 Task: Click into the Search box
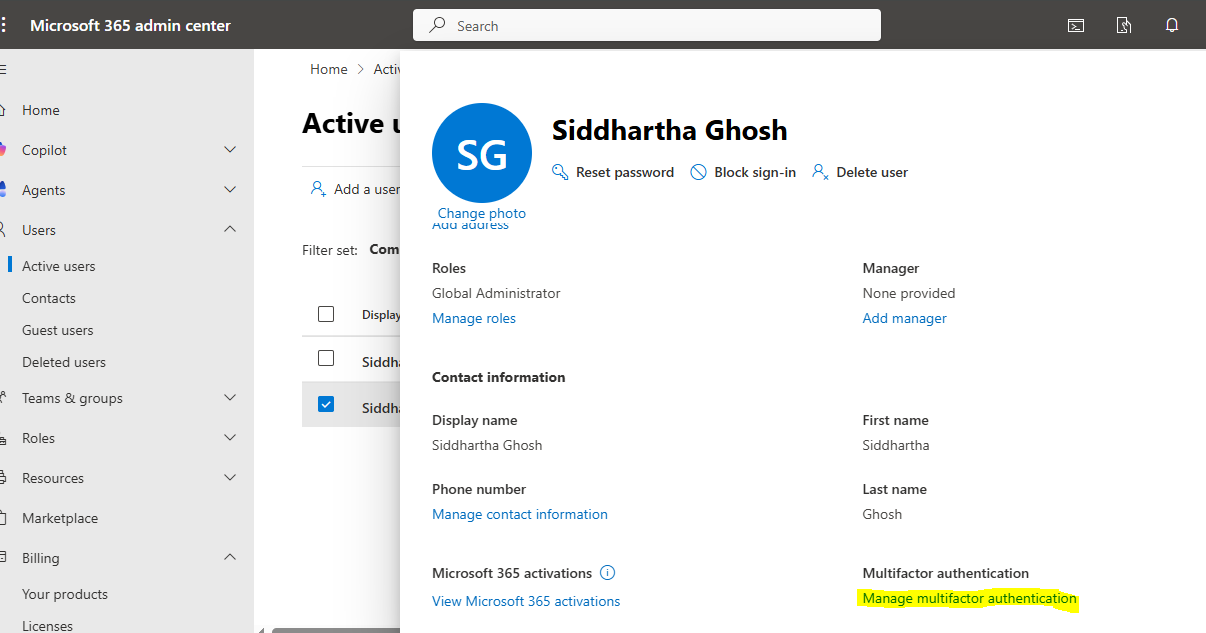646,26
